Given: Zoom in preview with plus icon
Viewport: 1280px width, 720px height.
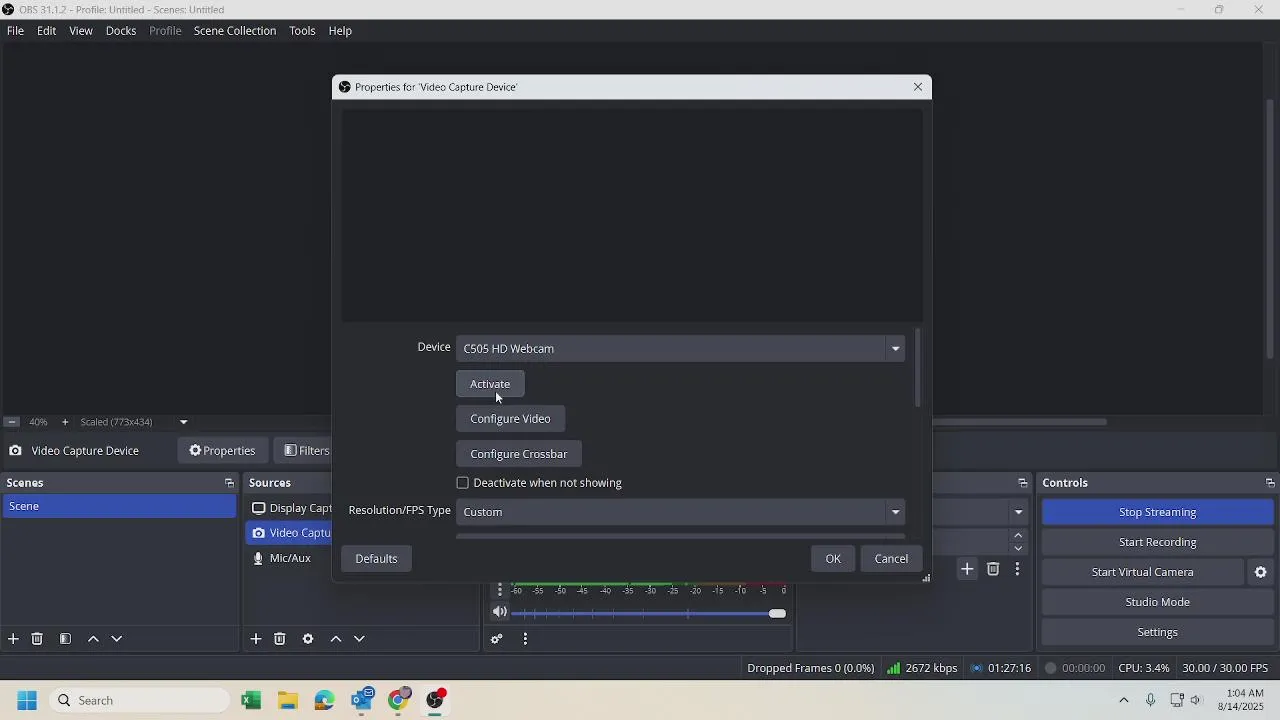Looking at the screenshot, I should (65, 422).
